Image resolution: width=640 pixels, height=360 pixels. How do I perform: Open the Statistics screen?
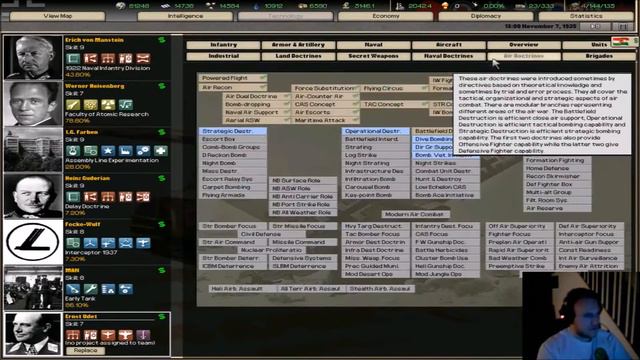point(586,16)
